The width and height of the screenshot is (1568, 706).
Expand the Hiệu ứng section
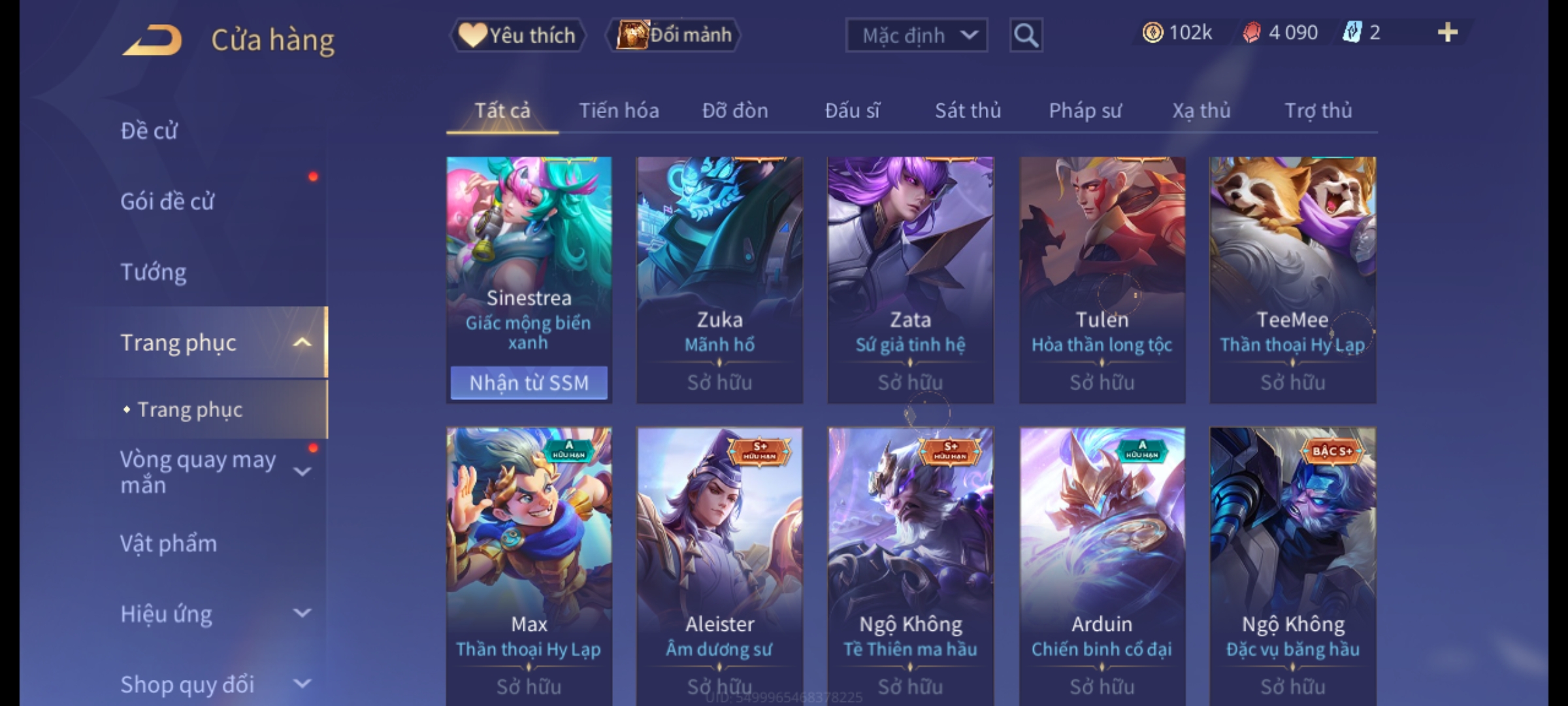(302, 613)
